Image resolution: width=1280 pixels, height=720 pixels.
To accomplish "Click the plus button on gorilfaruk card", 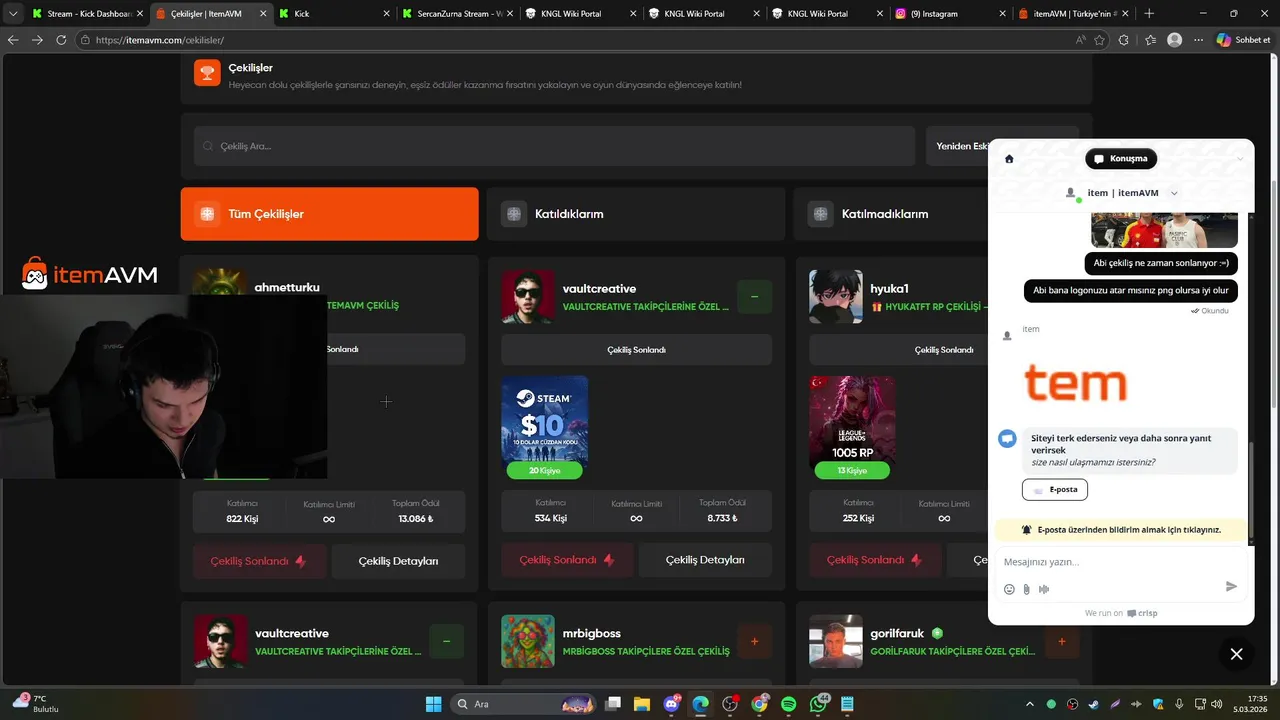I will [x=1062, y=641].
